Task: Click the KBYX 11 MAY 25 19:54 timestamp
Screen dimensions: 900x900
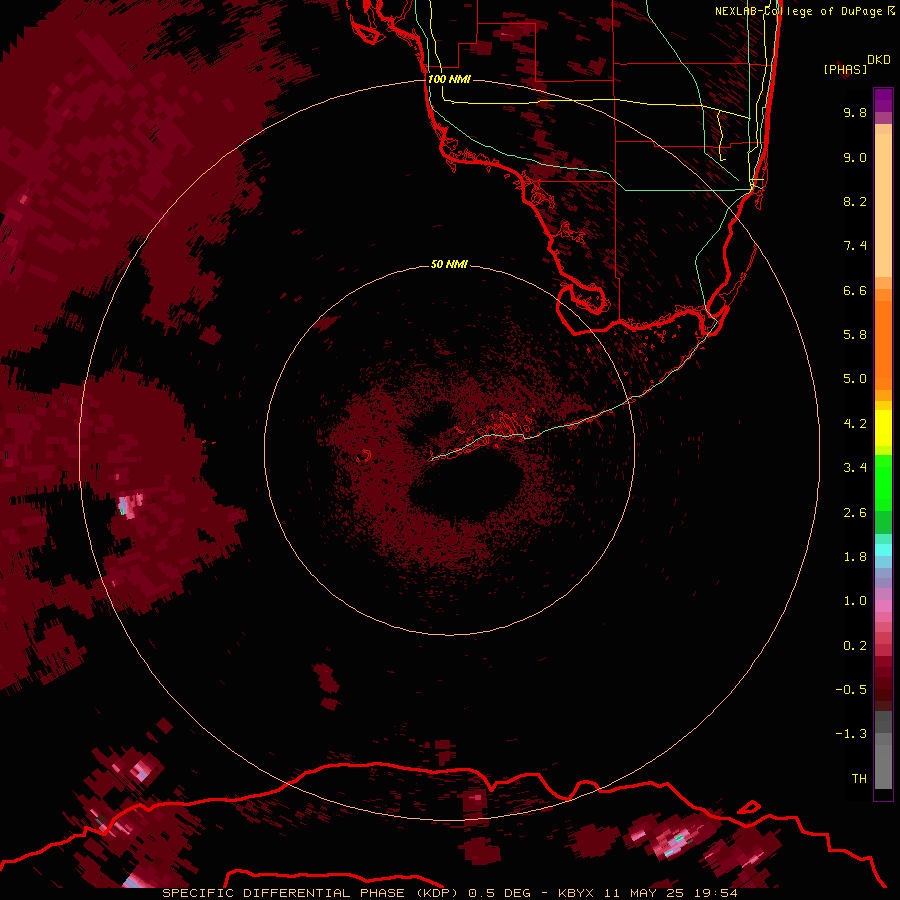Action: (x=647, y=893)
